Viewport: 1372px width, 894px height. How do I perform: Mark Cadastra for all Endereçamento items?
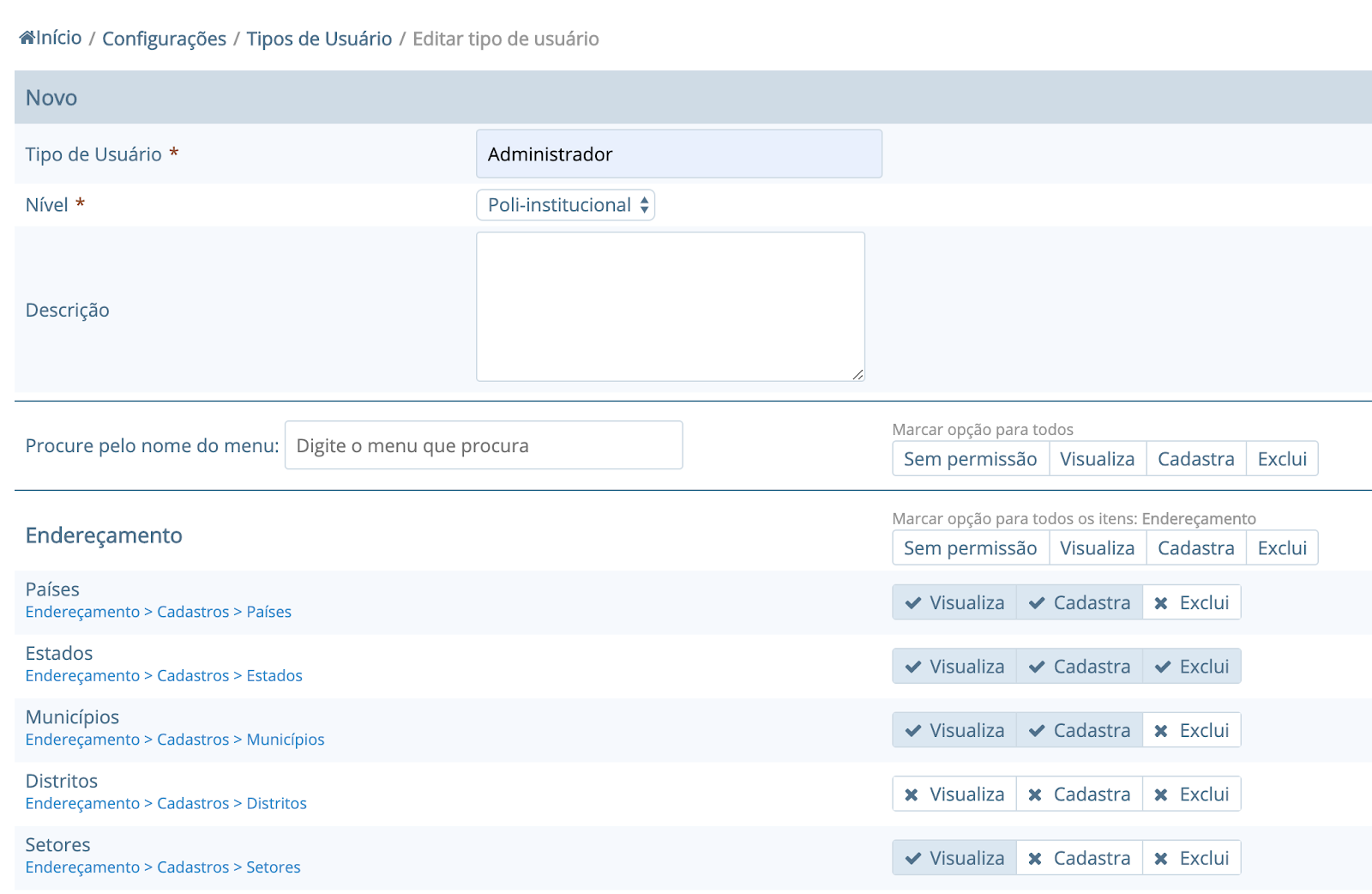(1196, 548)
